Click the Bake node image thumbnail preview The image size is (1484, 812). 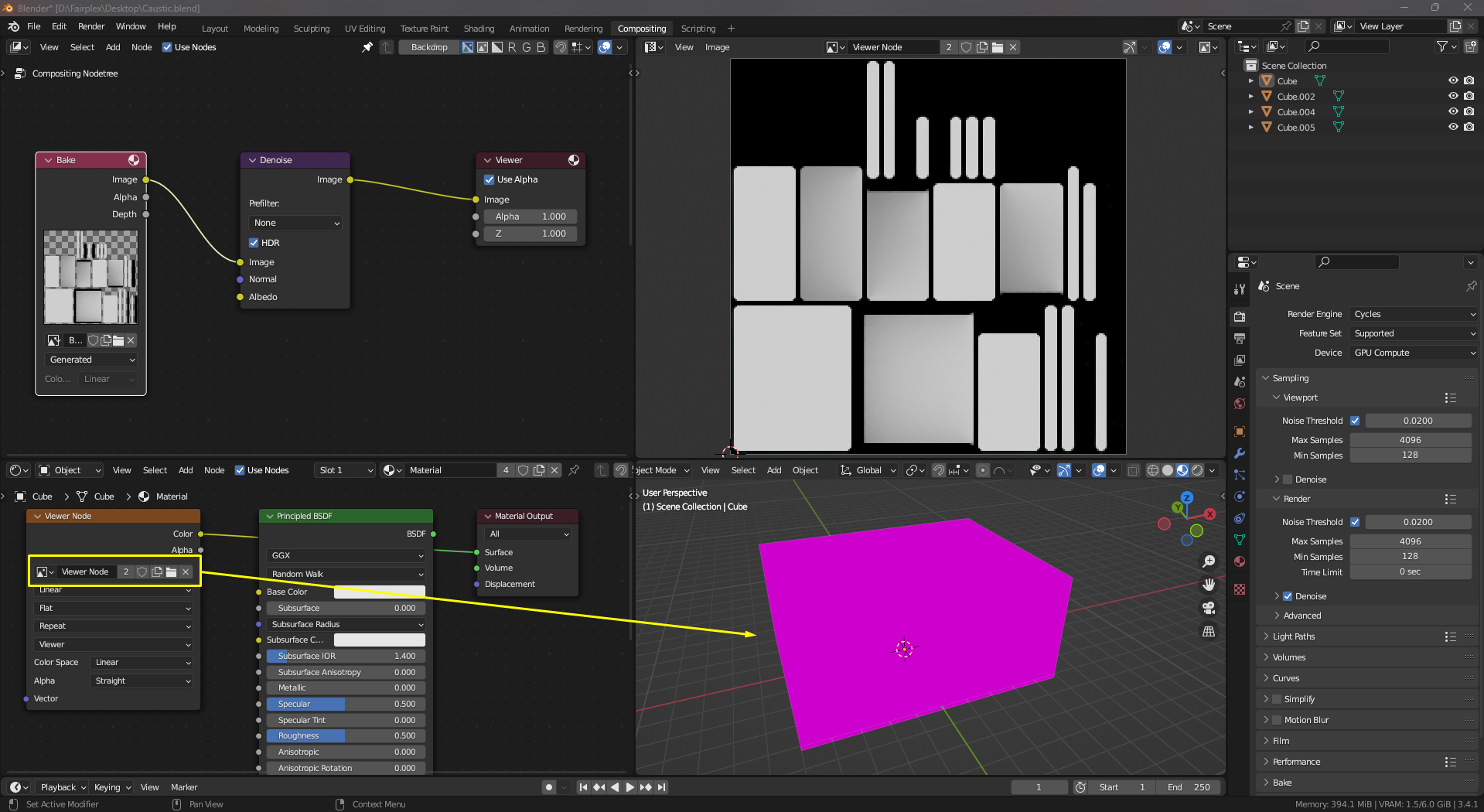click(90, 277)
